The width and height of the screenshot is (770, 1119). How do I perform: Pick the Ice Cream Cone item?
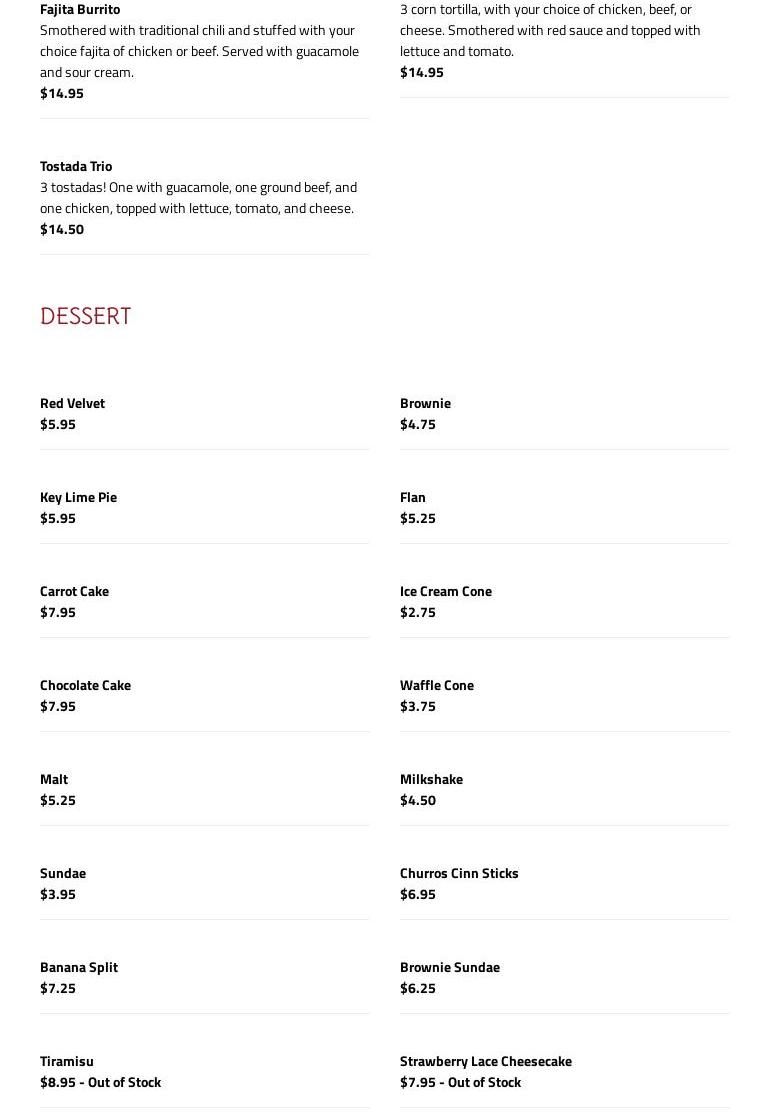coord(445,591)
